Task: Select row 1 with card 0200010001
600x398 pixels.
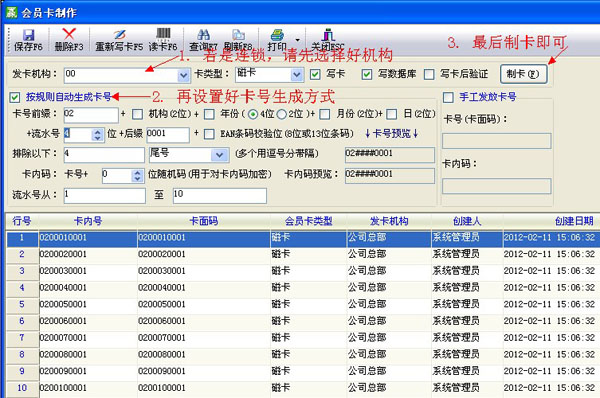Action: pos(303,238)
